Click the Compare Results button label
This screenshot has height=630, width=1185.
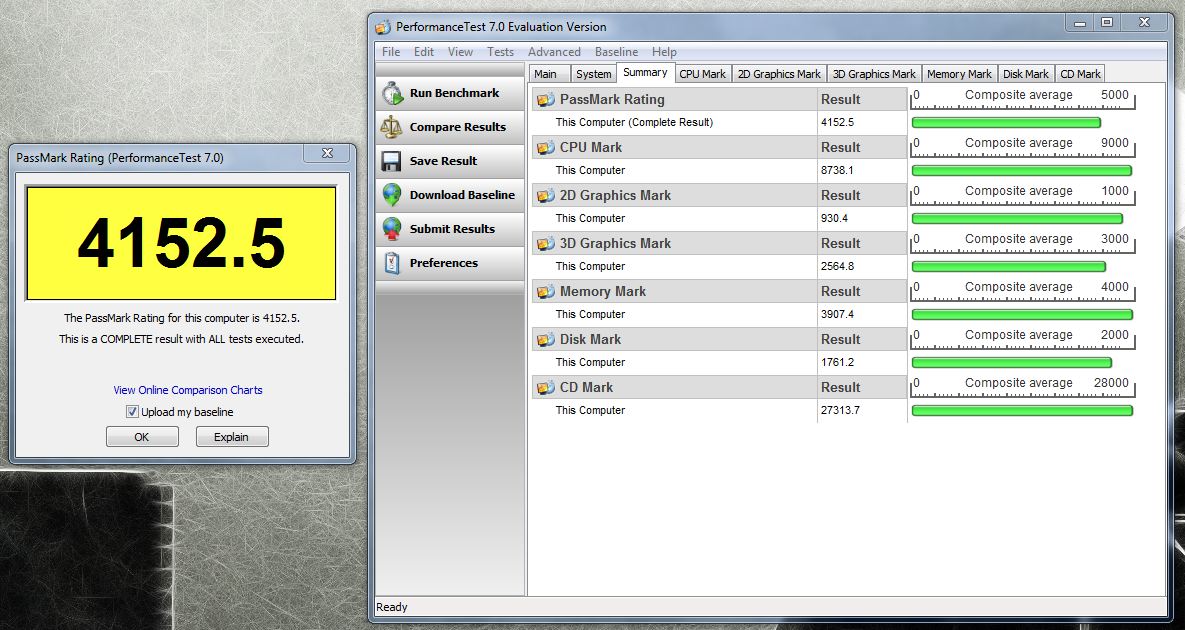(x=458, y=127)
